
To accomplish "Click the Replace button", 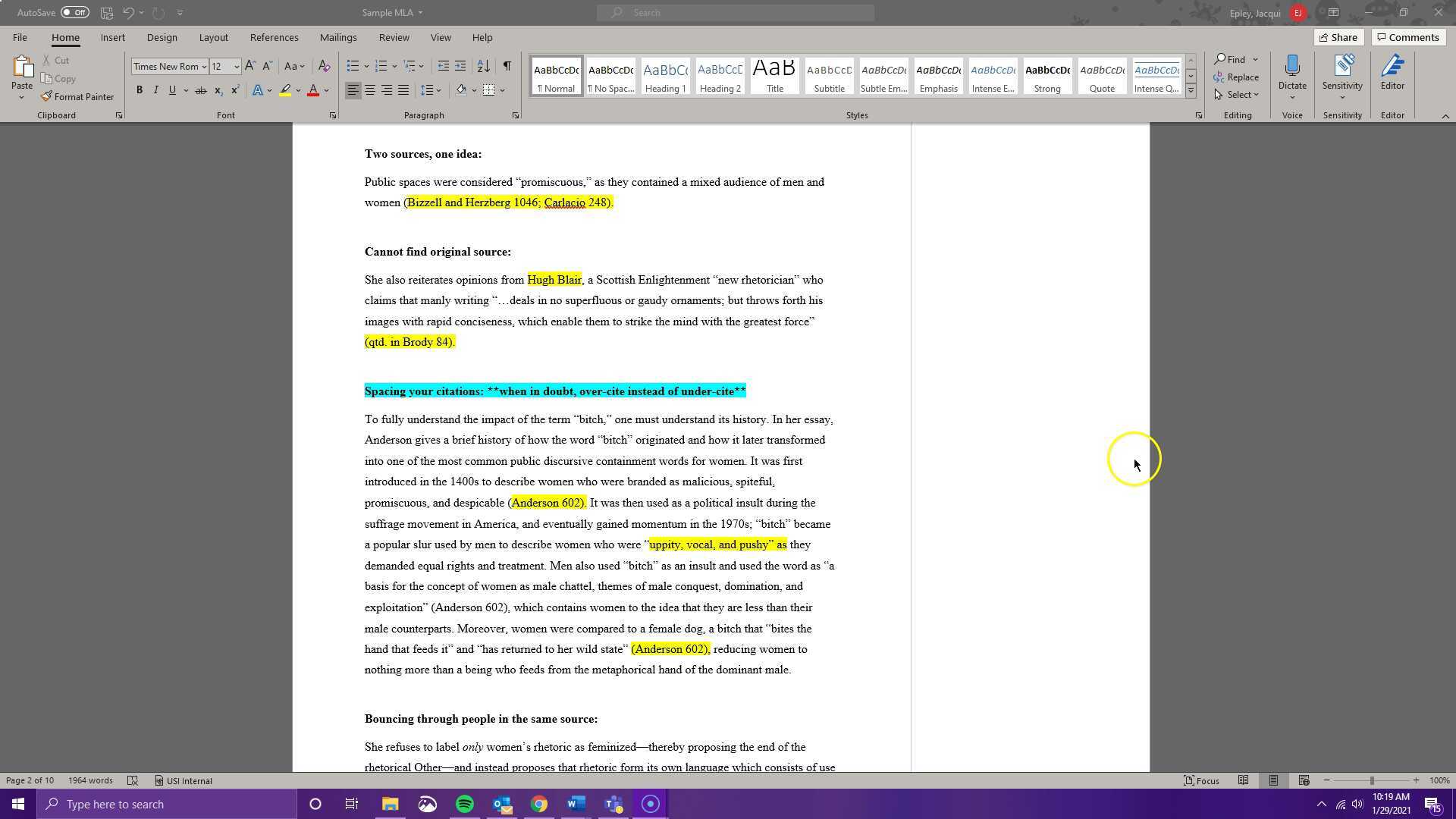I will click(1236, 77).
